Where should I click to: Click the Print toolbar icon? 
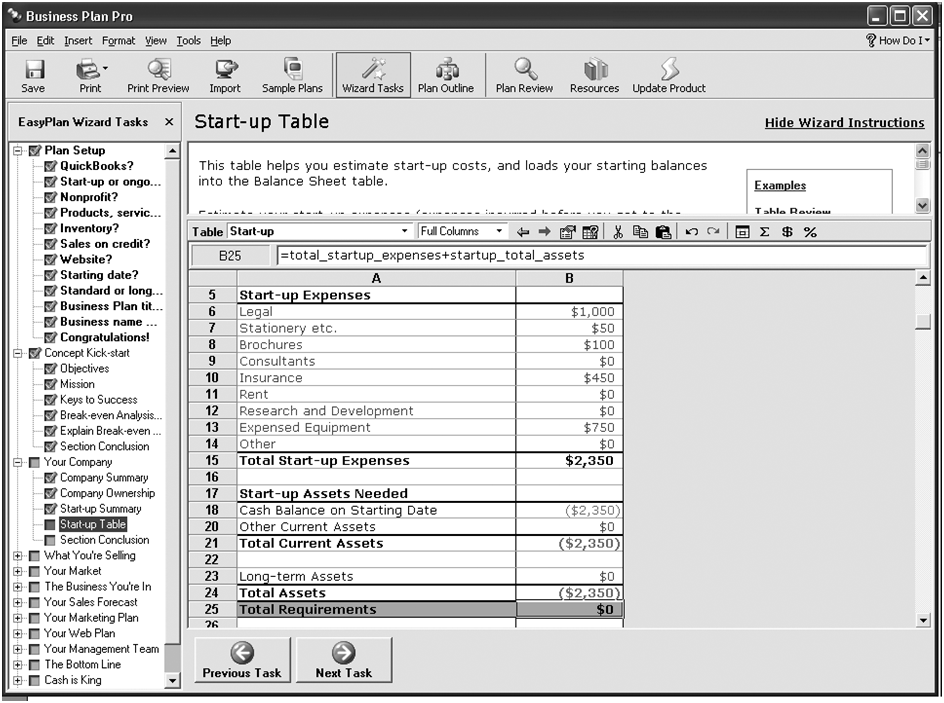(x=89, y=75)
